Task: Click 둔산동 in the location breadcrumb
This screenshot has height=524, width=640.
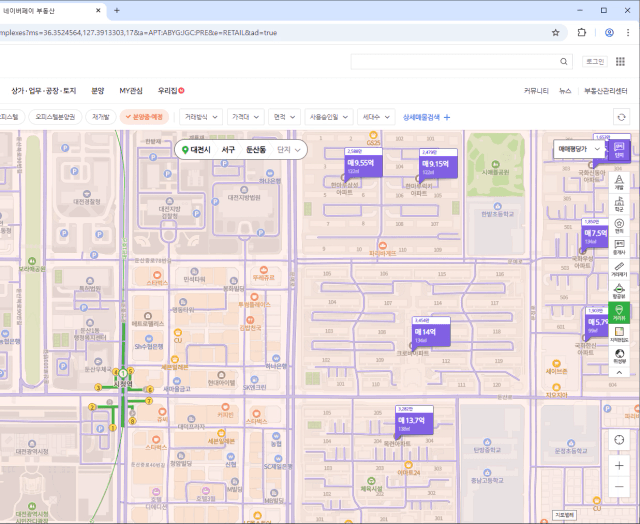Action: pyautogui.click(x=256, y=150)
